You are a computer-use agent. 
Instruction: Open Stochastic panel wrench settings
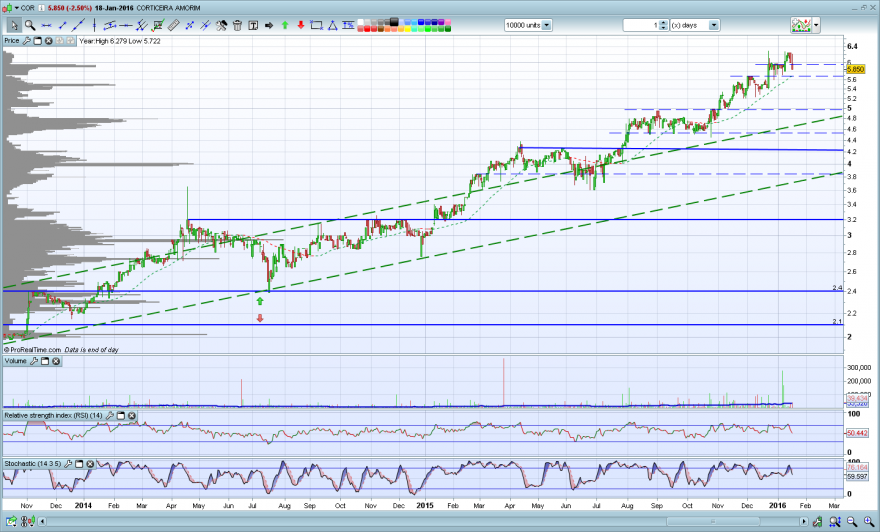68,464
